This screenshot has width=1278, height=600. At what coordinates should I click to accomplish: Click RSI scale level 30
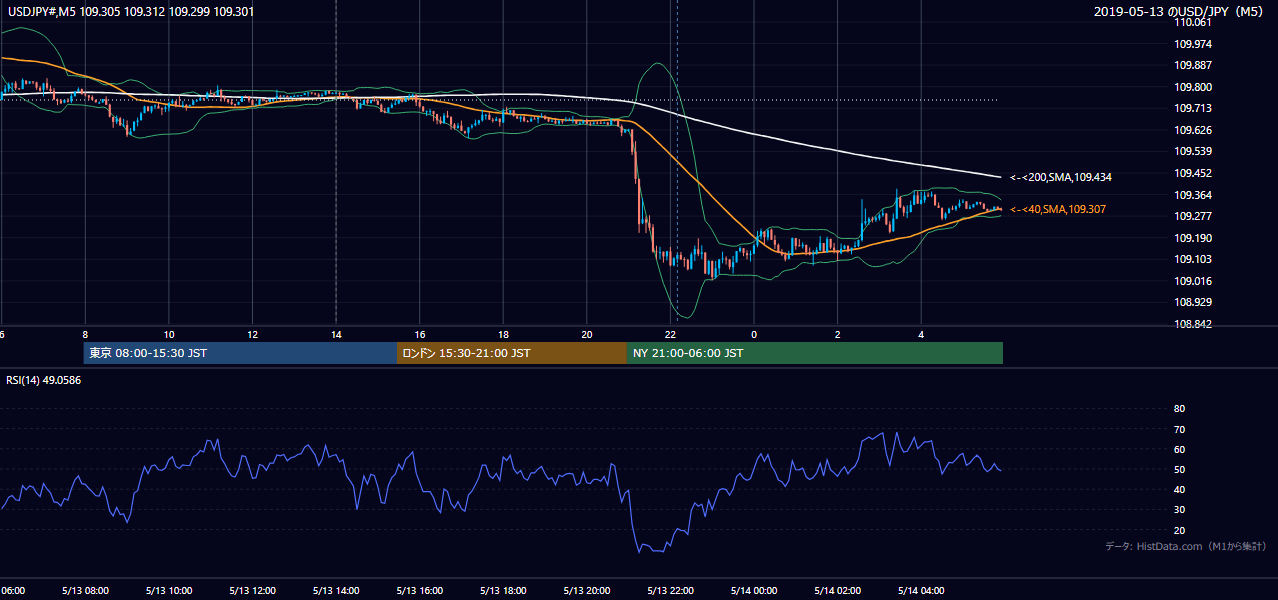coord(1179,510)
